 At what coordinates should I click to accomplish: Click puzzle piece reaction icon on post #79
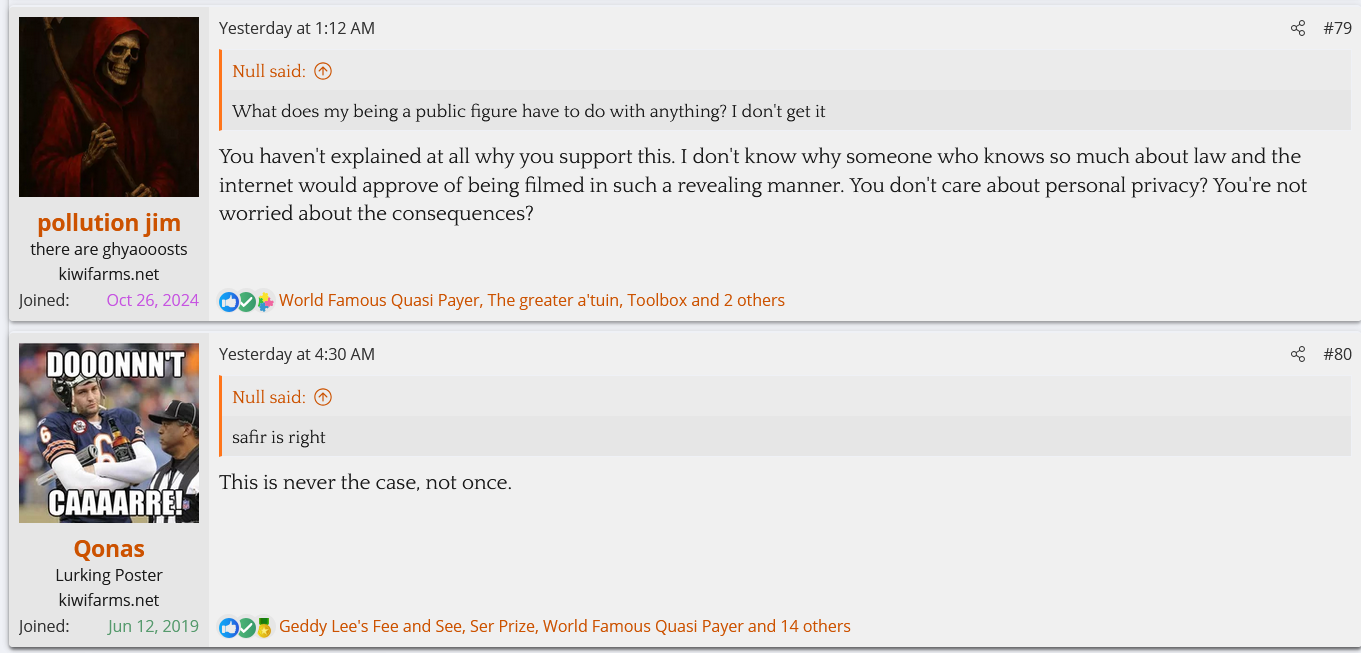click(x=264, y=301)
